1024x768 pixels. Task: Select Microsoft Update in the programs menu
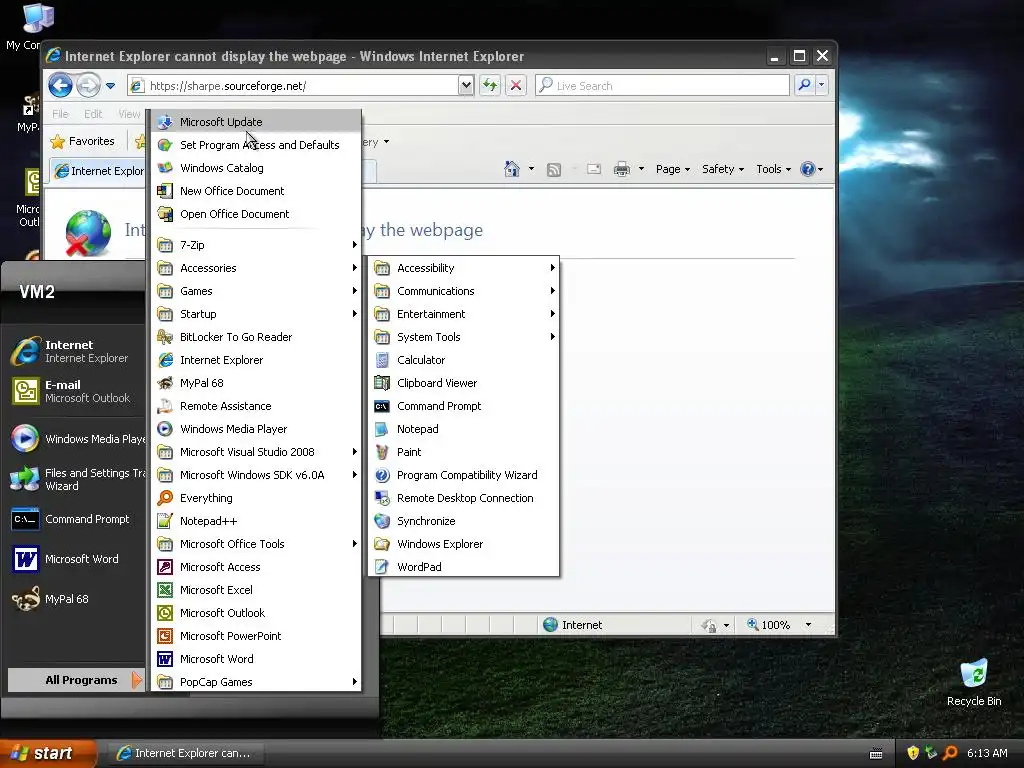256,122
